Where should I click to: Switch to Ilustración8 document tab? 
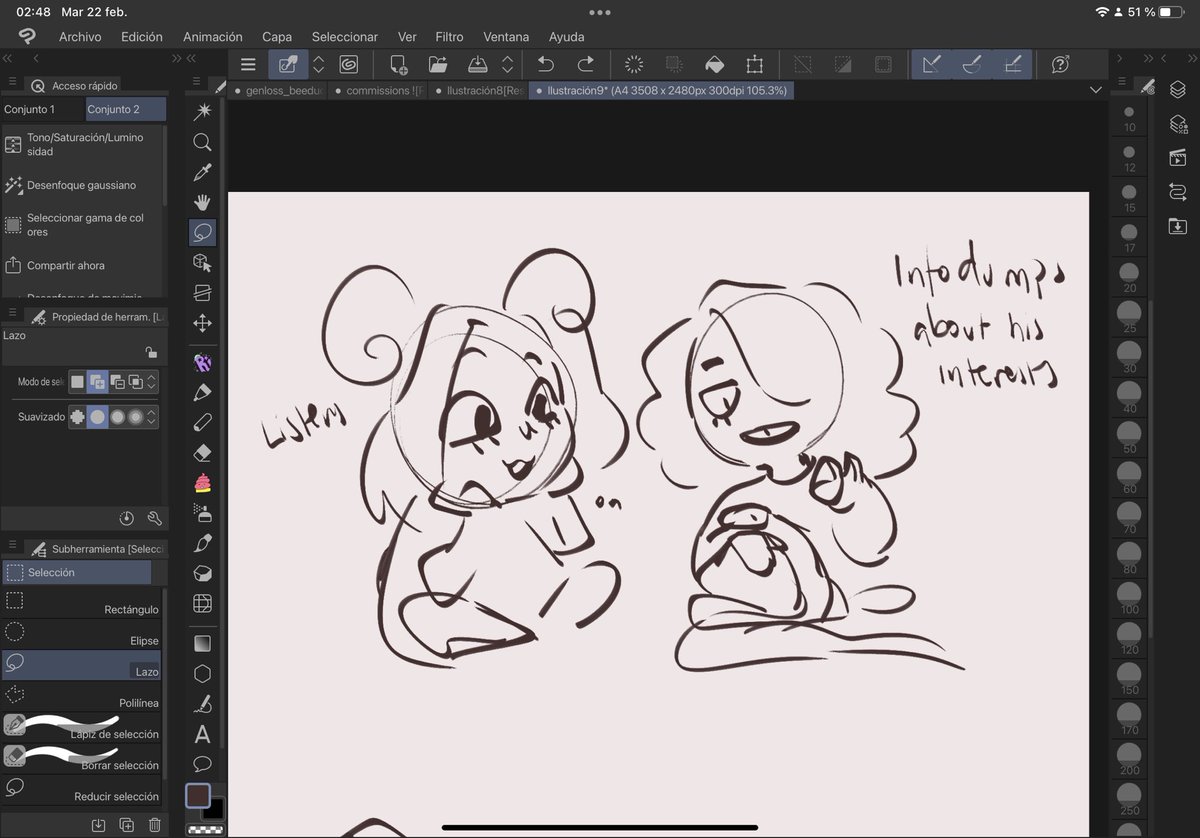coord(479,90)
